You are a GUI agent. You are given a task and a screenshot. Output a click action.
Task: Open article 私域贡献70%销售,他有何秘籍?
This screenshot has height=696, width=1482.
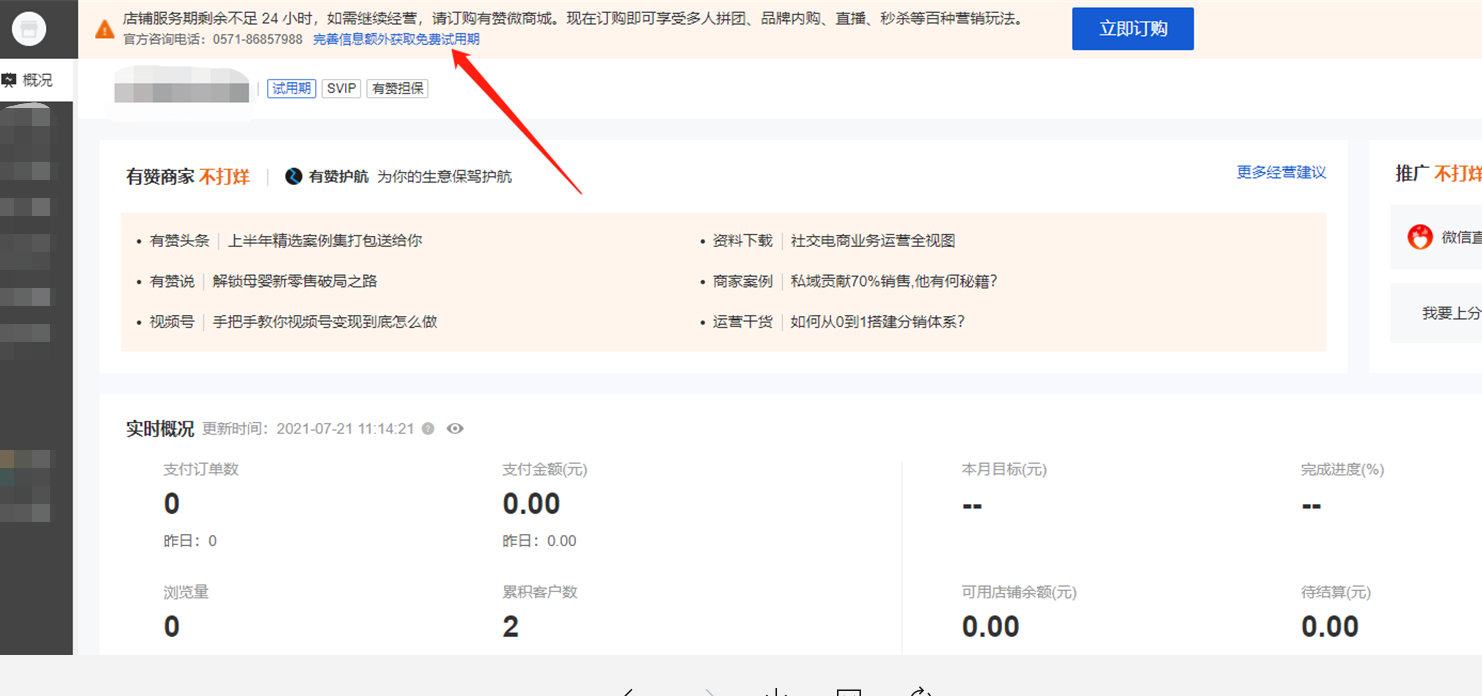point(894,282)
